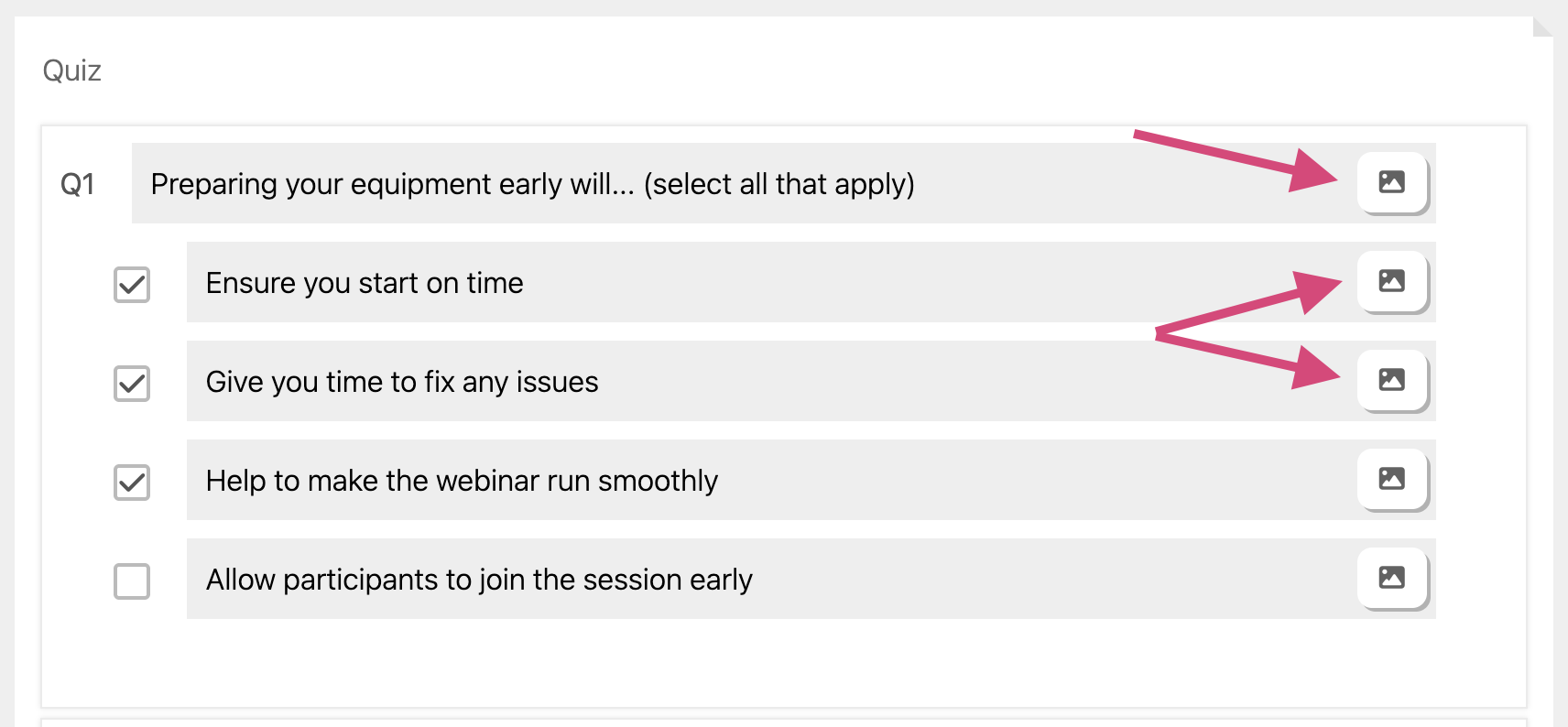Viewport: 1568px width, 727px height.
Task: Attach image to "Allow participants to join" answer
Action: [1391, 578]
